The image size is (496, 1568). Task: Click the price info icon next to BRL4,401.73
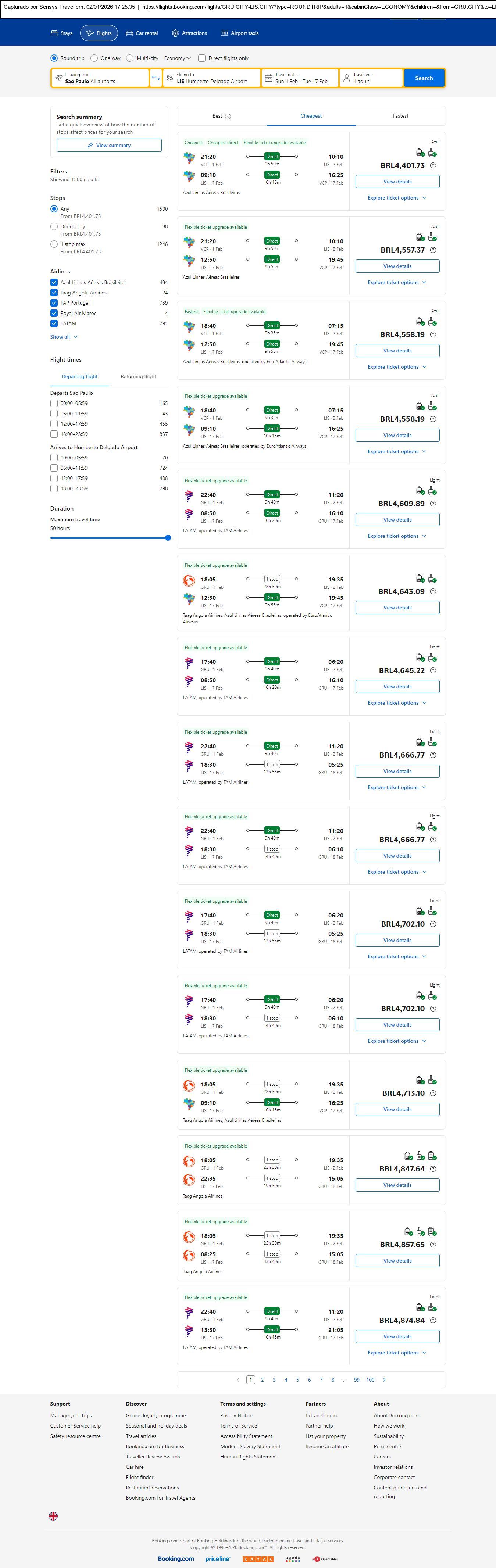tap(433, 165)
